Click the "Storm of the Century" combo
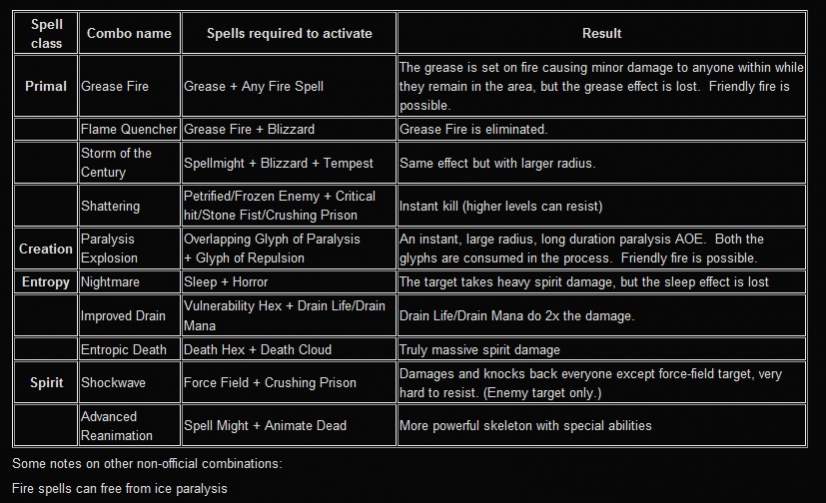This screenshot has width=826, height=503. 116,161
